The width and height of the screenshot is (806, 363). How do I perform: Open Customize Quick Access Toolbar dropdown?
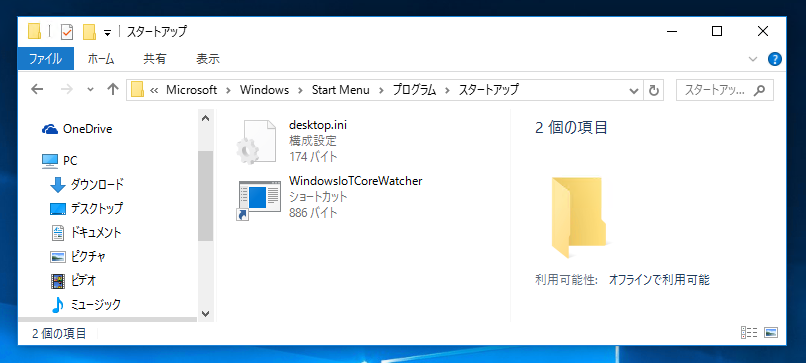coord(107,32)
